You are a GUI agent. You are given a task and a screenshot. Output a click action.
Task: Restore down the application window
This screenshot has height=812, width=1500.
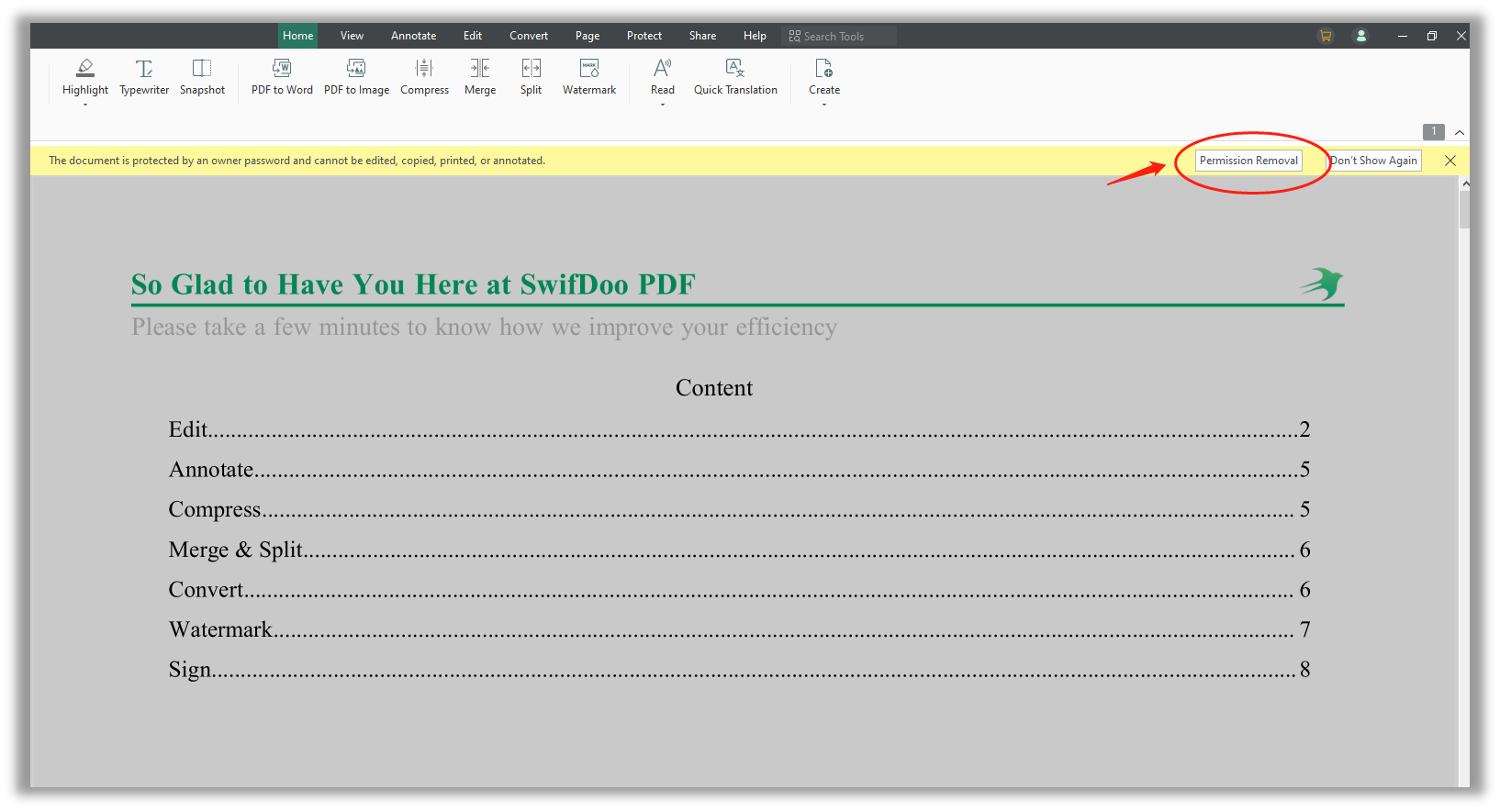coord(1432,36)
